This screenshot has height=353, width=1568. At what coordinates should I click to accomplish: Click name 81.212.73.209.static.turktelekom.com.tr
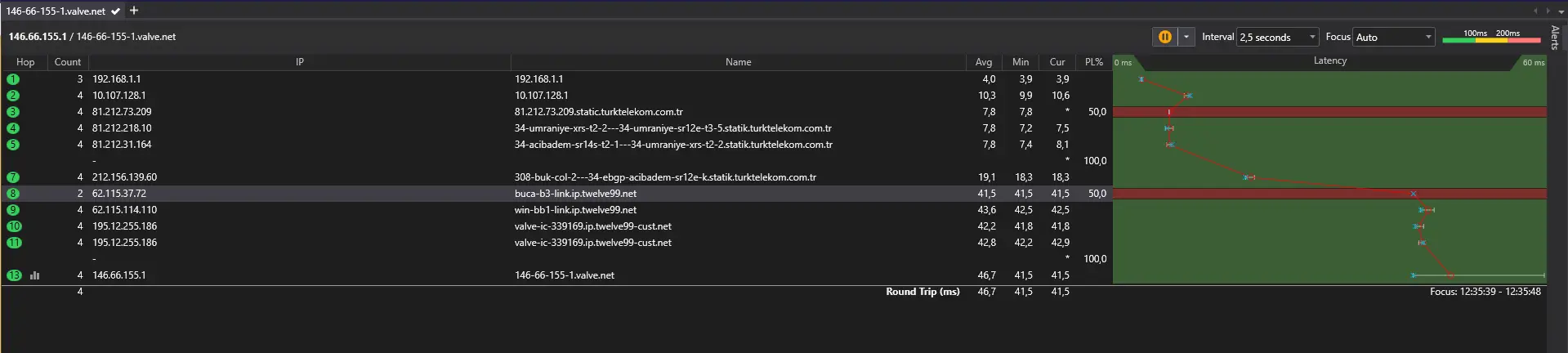point(599,112)
